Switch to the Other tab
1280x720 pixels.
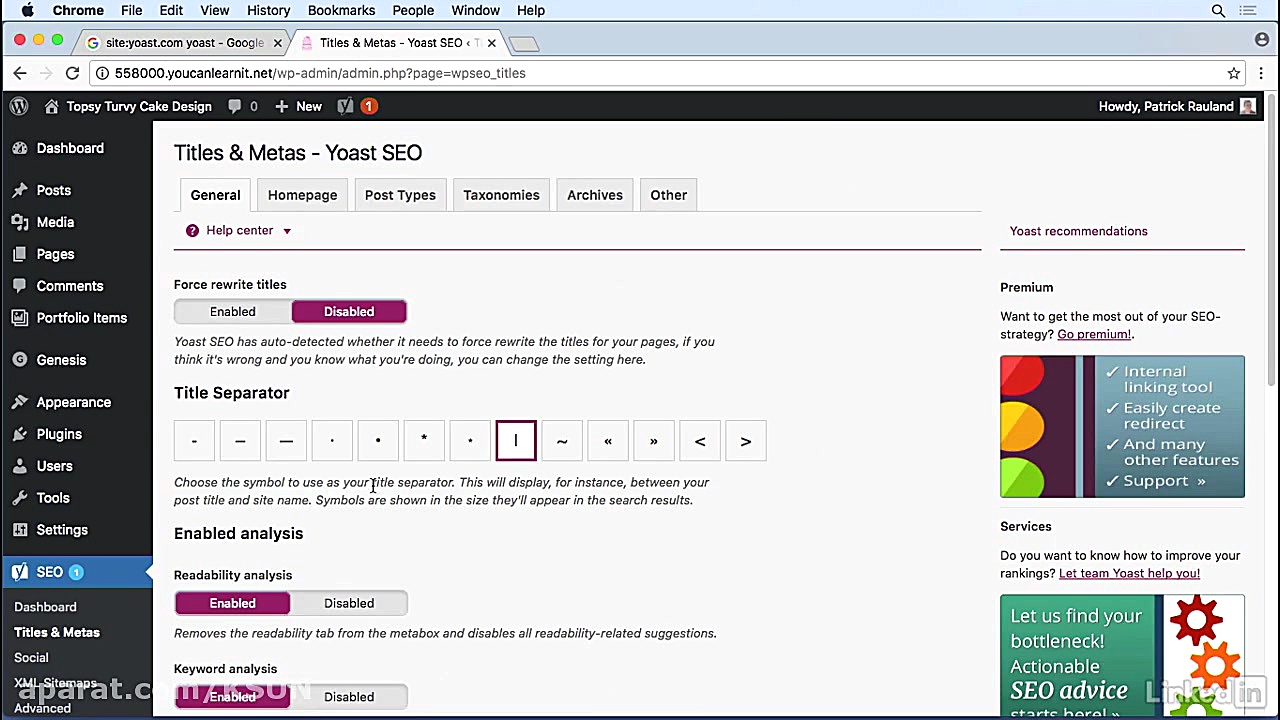point(668,195)
